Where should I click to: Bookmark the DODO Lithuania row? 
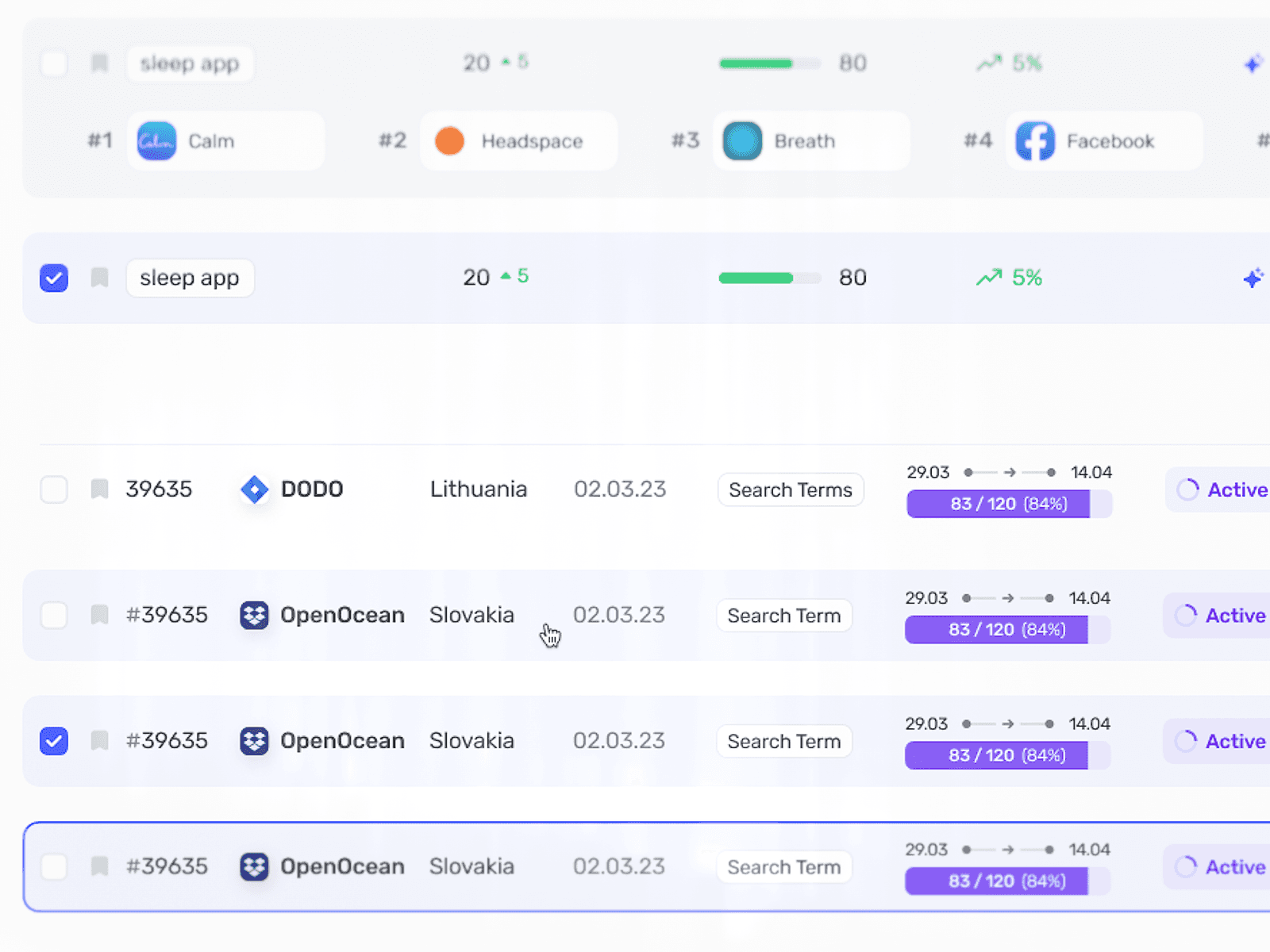[x=99, y=489]
